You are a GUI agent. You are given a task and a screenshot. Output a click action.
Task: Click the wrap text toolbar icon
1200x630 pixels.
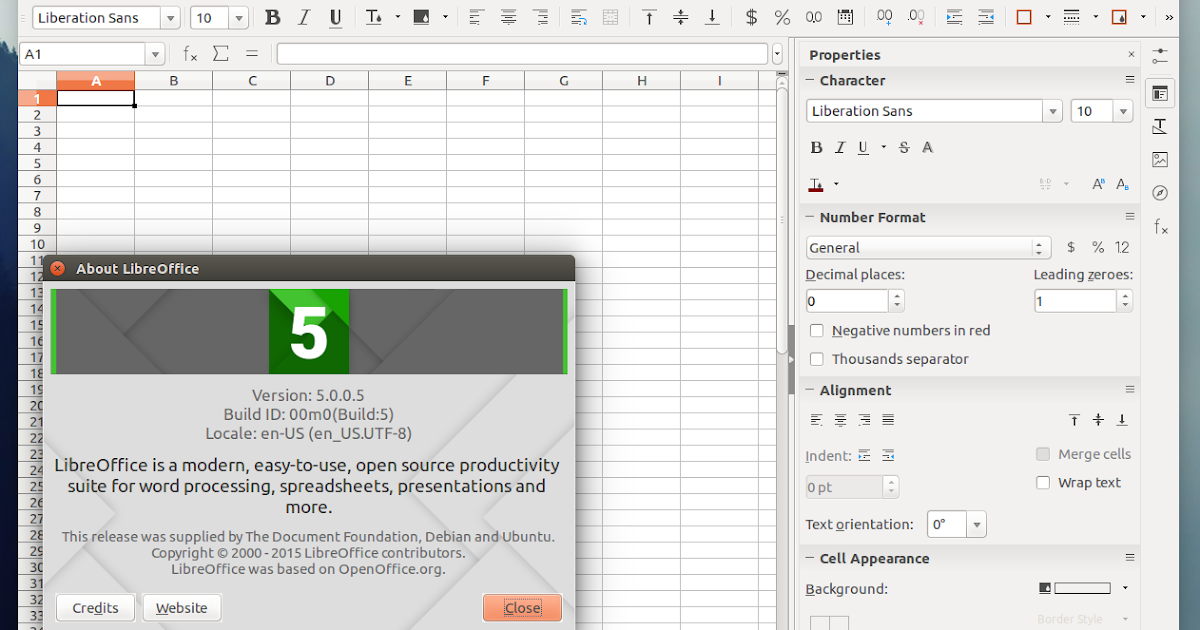pyautogui.click(x=579, y=18)
